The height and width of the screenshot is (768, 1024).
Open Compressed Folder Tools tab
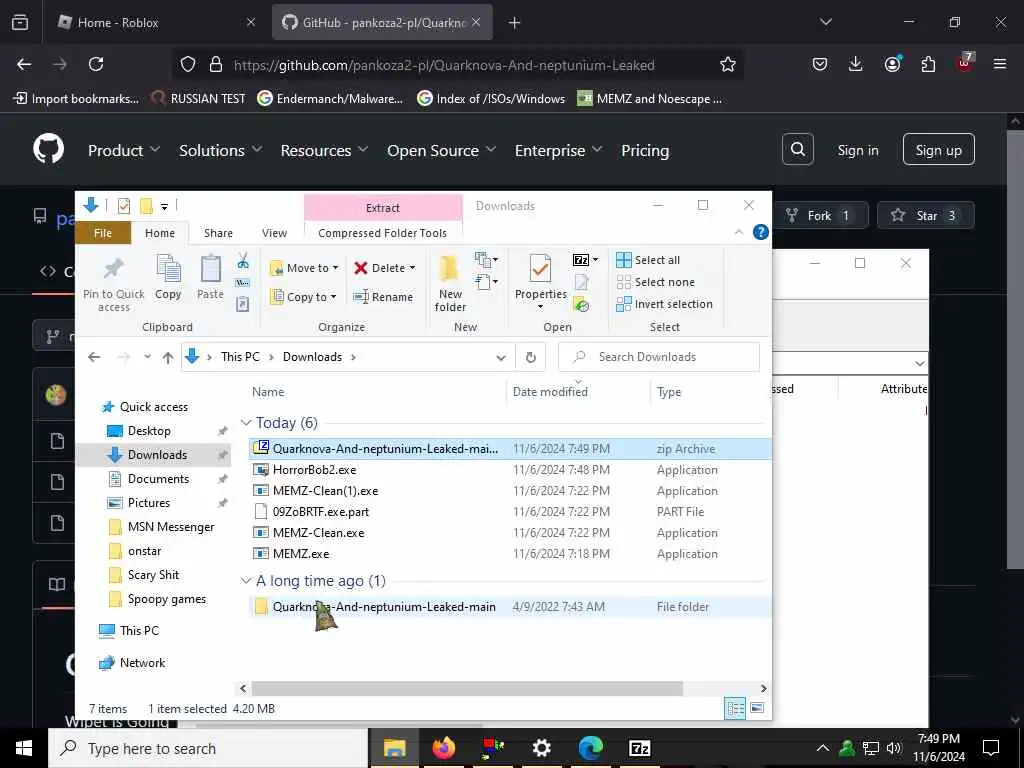(383, 233)
